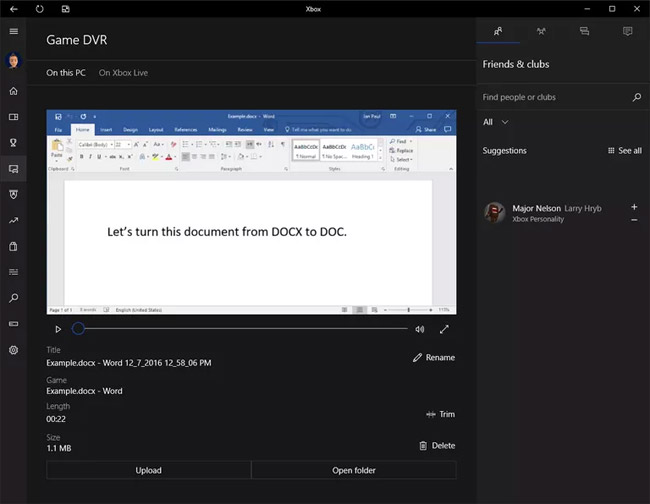Click the Search icon in sidebar
This screenshot has height=504, width=650.
click(x=13, y=298)
